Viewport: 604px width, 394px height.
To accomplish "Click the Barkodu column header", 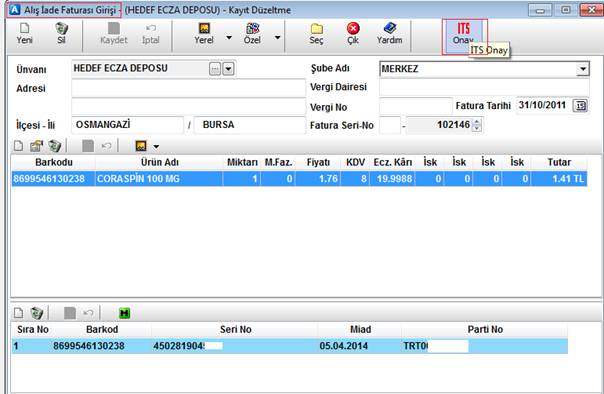I will pyautogui.click(x=54, y=162).
